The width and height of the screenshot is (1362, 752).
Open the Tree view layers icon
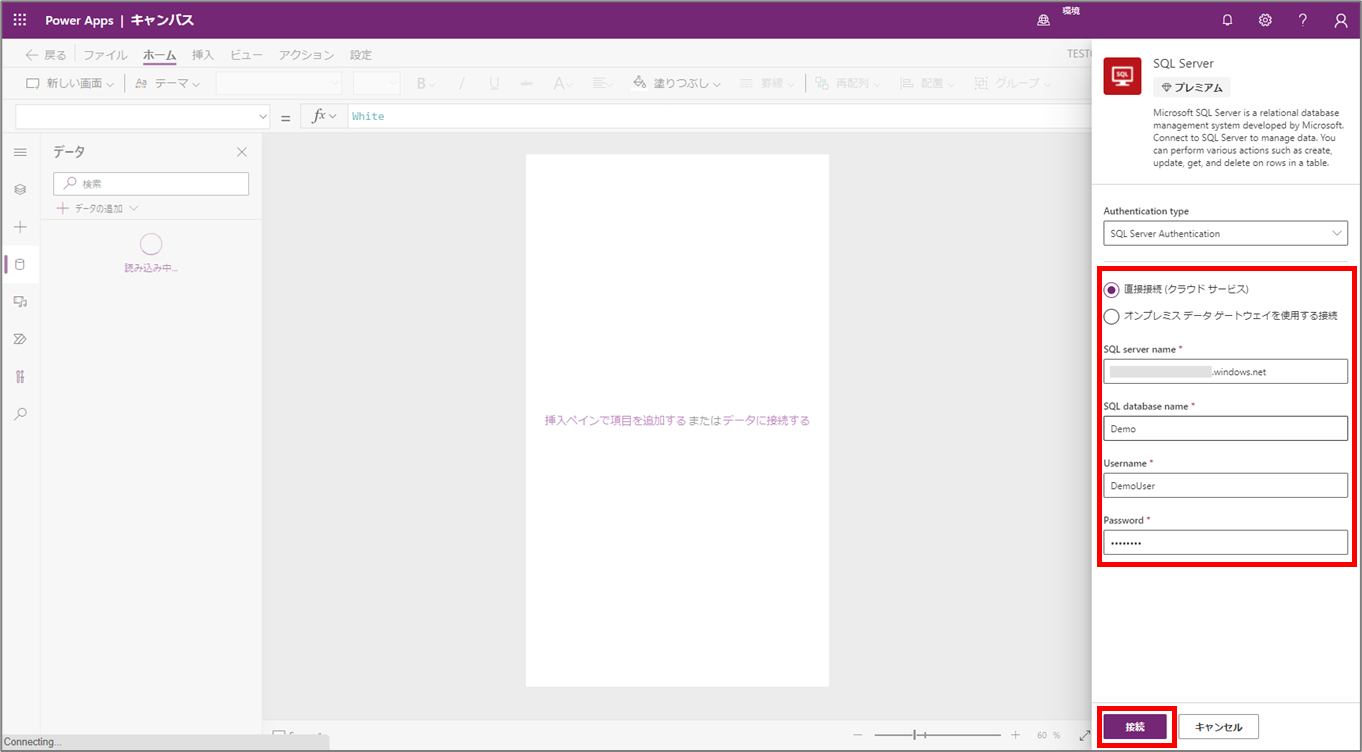tap(20, 189)
